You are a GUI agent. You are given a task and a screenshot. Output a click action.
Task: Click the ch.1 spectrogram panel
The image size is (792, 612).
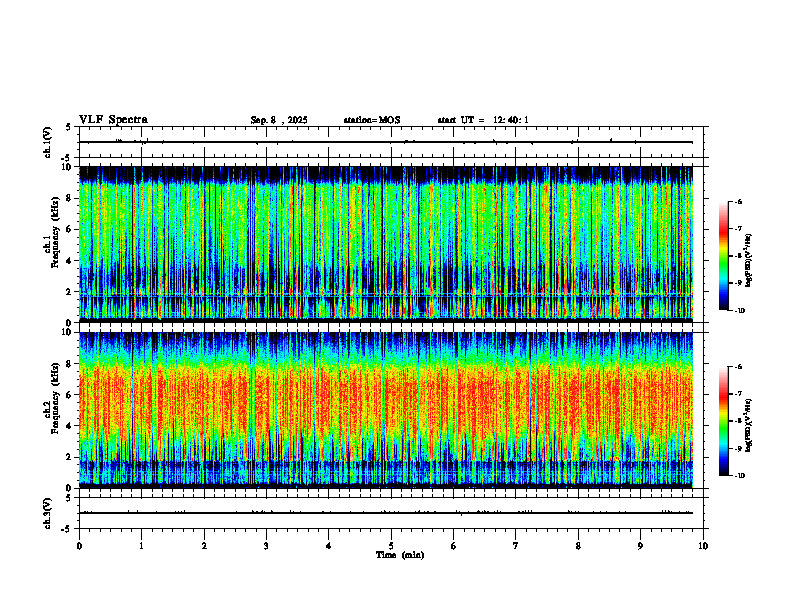click(386, 244)
